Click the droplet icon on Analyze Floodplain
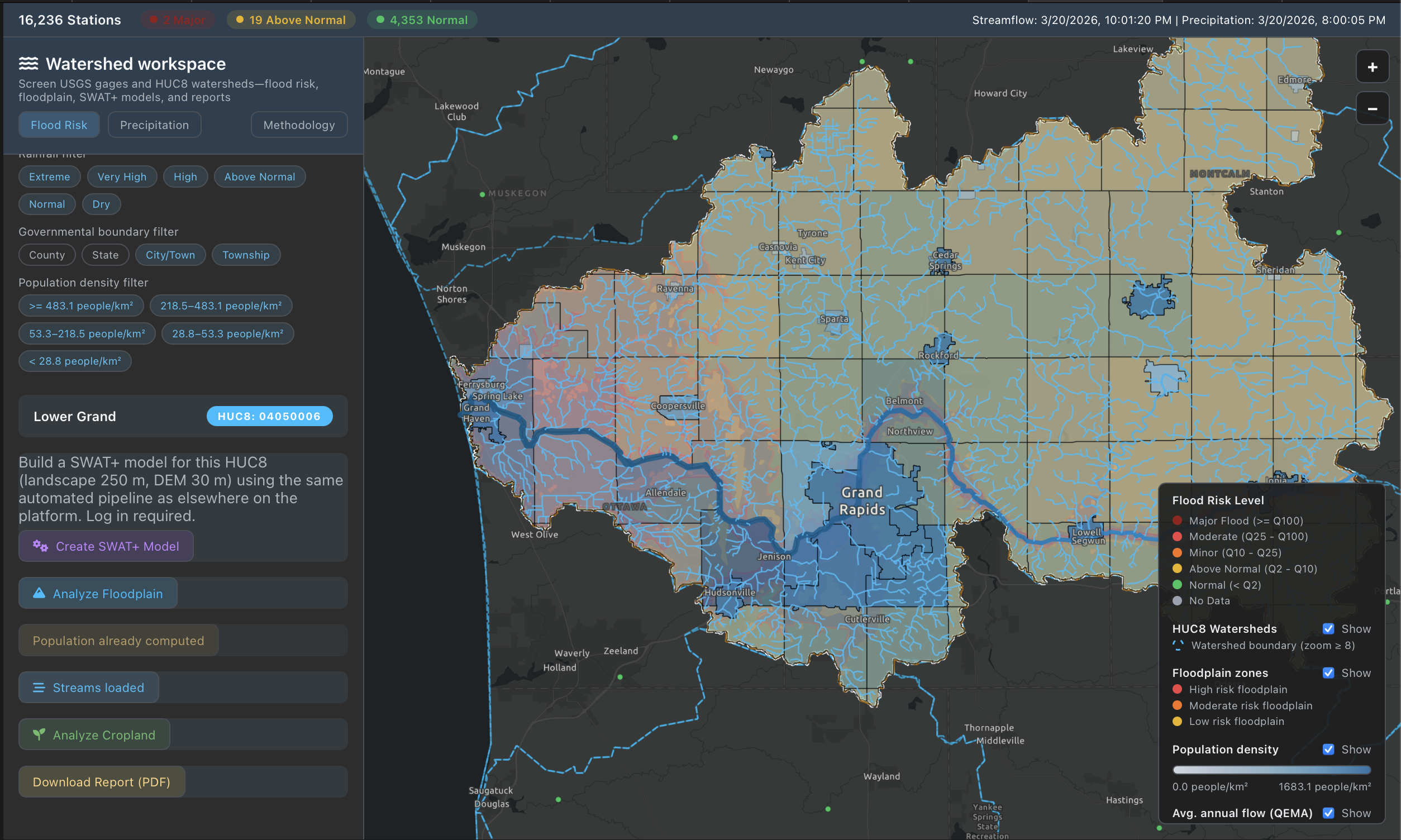1401x840 pixels. (39, 593)
